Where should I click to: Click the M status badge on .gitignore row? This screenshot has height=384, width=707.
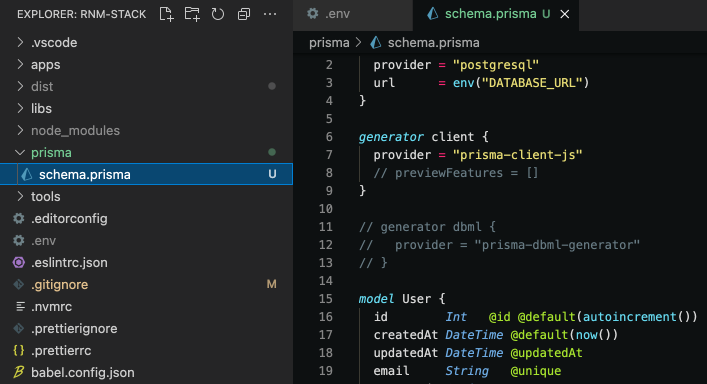[x=271, y=284]
